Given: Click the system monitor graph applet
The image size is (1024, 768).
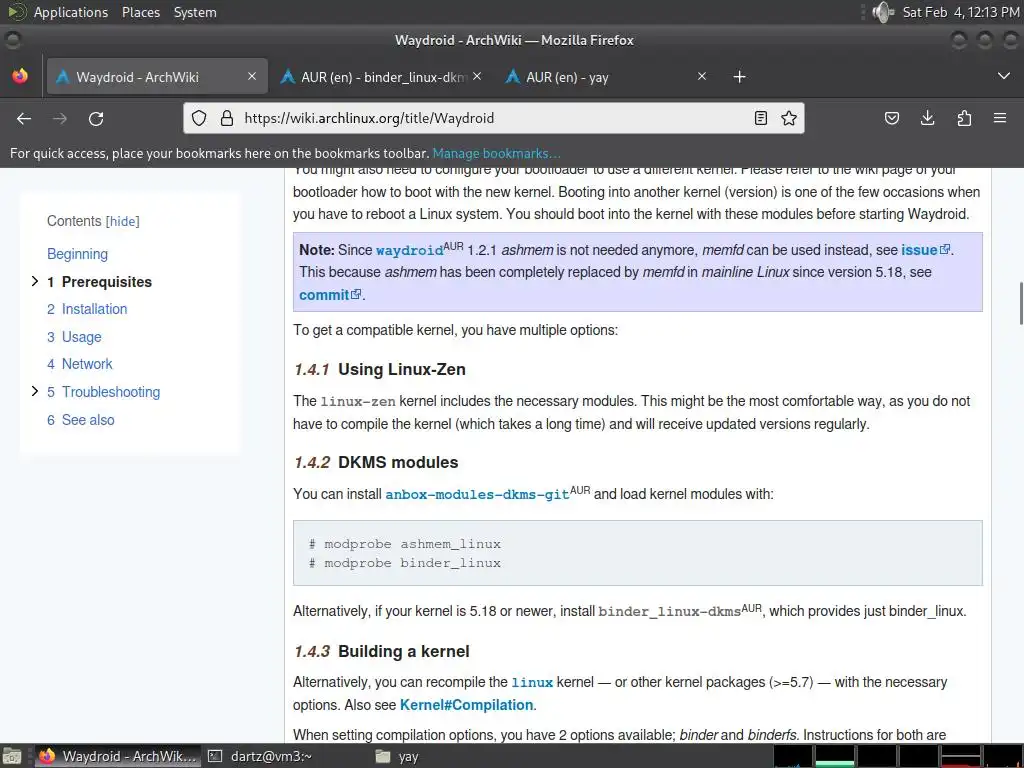Looking at the screenshot, I should click(x=897, y=756).
